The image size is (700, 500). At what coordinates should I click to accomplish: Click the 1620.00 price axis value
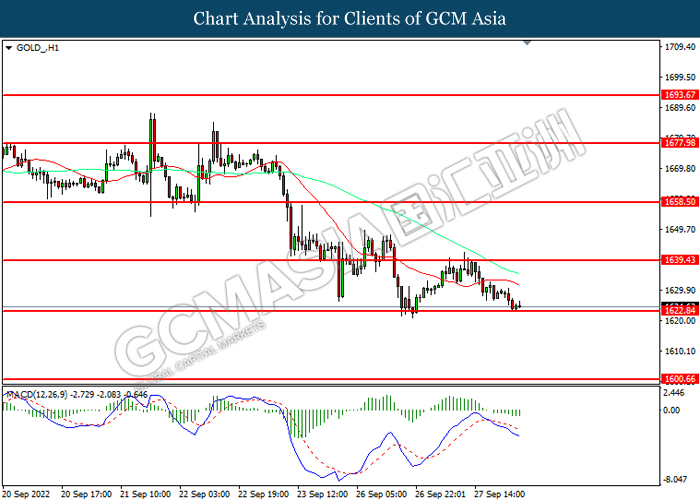[x=680, y=321]
